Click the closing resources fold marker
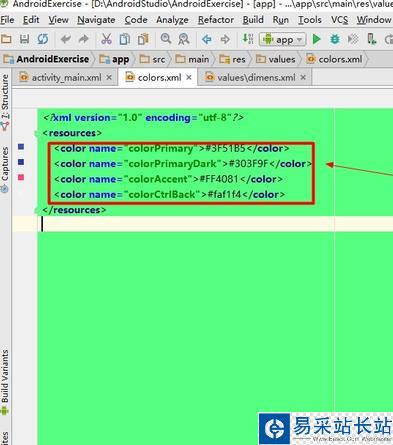The height and width of the screenshot is (445, 393). click(x=37, y=210)
